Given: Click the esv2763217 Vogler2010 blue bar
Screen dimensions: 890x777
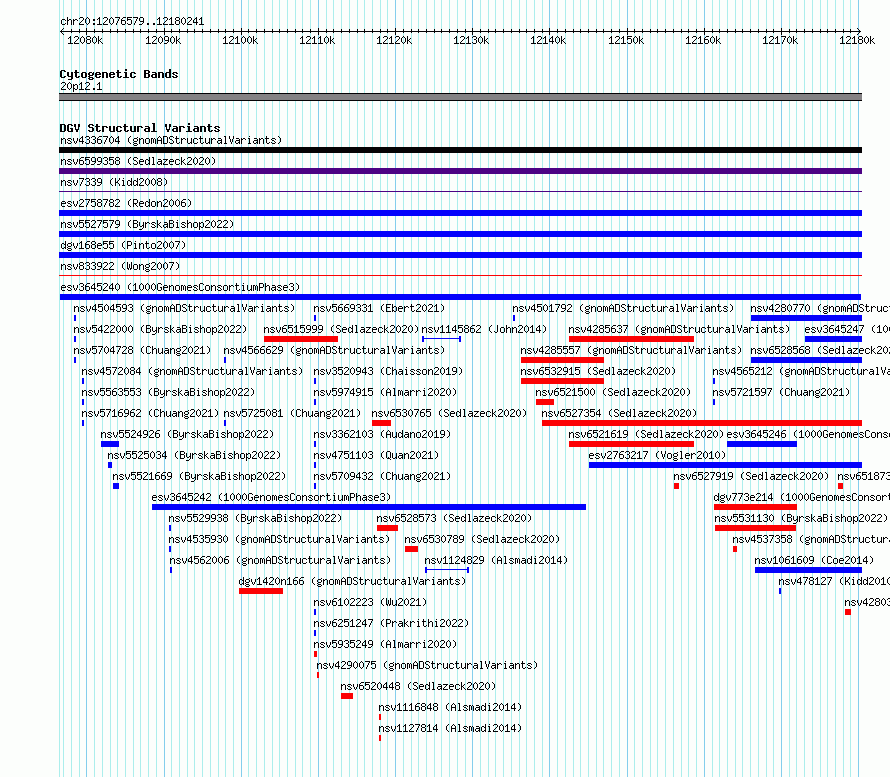Looking at the screenshot, I should 725,465.
